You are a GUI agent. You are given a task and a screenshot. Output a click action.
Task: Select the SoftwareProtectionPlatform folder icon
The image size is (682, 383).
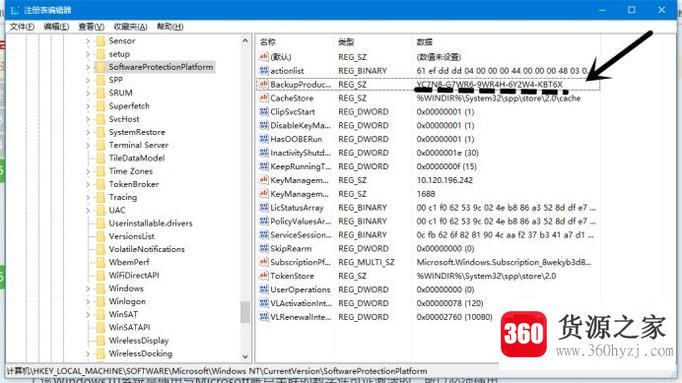(x=100, y=67)
